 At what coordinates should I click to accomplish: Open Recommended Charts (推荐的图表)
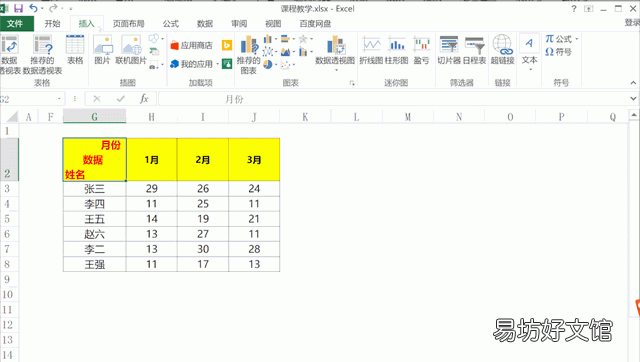(248, 55)
